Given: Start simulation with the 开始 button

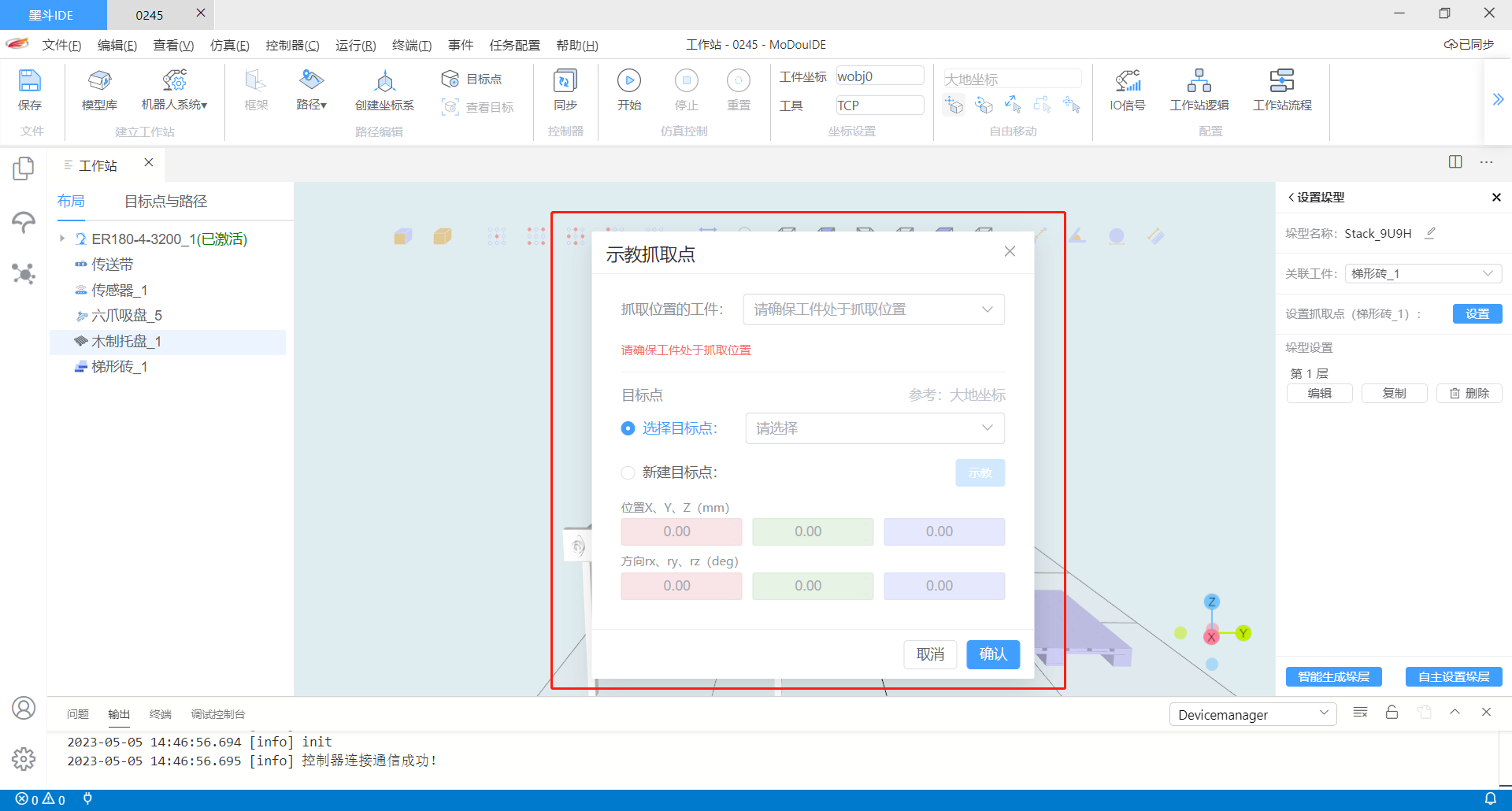Looking at the screenshot, I should point(628,81).
